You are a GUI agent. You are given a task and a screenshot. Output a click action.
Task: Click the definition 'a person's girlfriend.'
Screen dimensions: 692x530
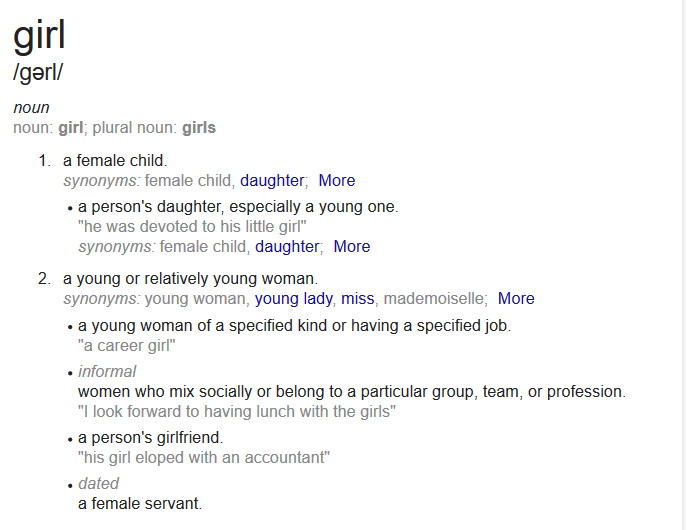pos(150,438)
